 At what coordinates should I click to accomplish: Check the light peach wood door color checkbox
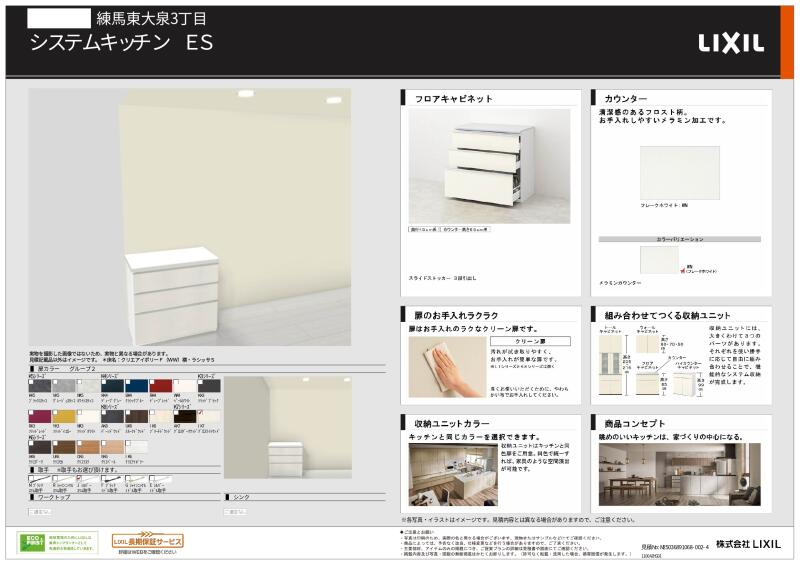pyautogui.click(x=104, y=443)
